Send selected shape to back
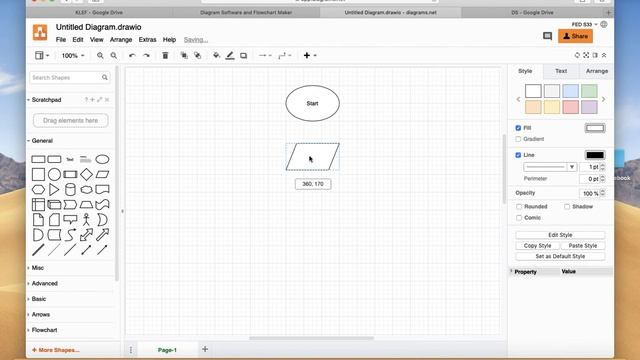The width and height of the screenshot is (640, 360). (x=198, y=56)
